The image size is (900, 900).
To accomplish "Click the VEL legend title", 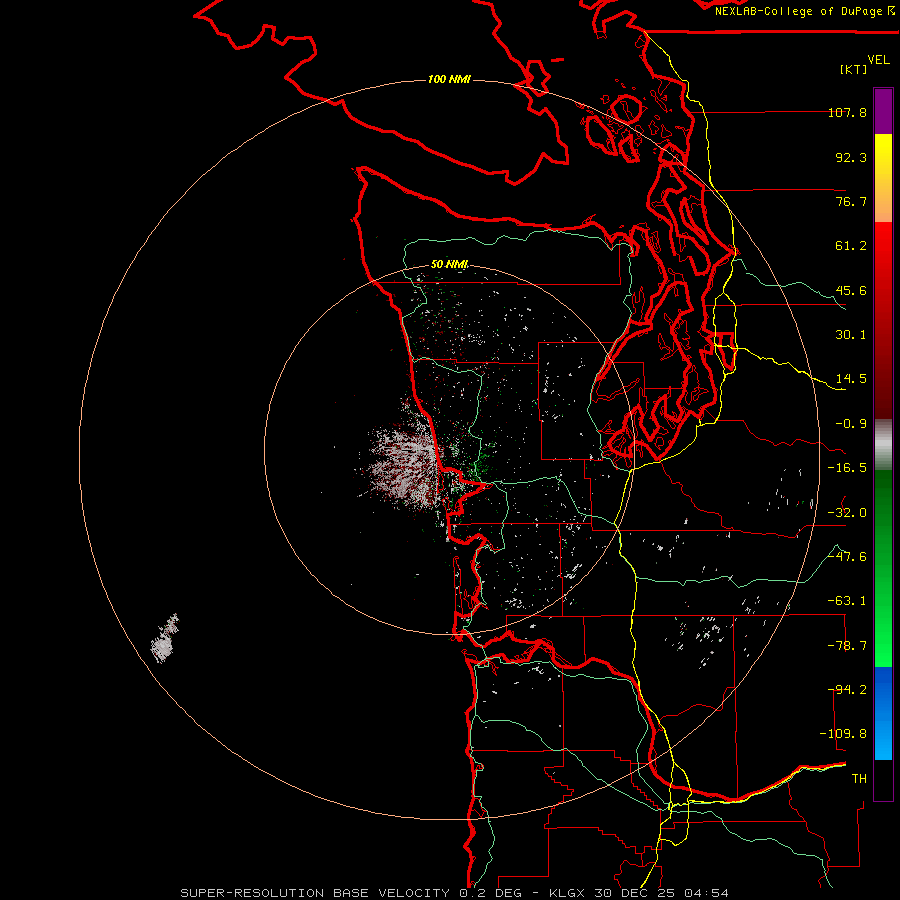I will click(x=878, y=60).
